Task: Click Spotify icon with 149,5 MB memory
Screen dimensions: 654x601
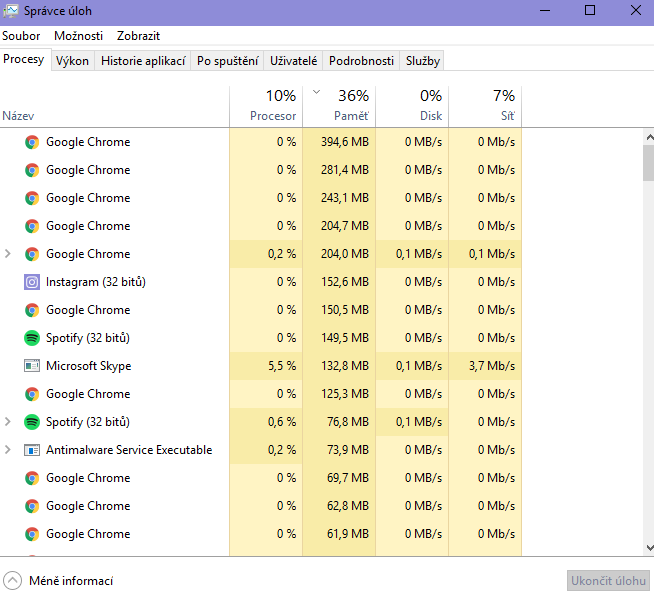Action: [32, 338]
